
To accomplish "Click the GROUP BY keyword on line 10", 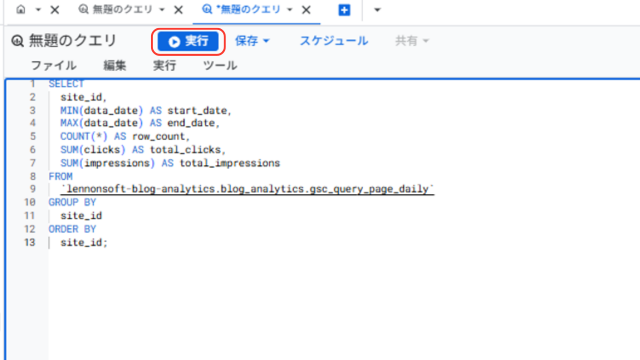I will coord(72,202).
